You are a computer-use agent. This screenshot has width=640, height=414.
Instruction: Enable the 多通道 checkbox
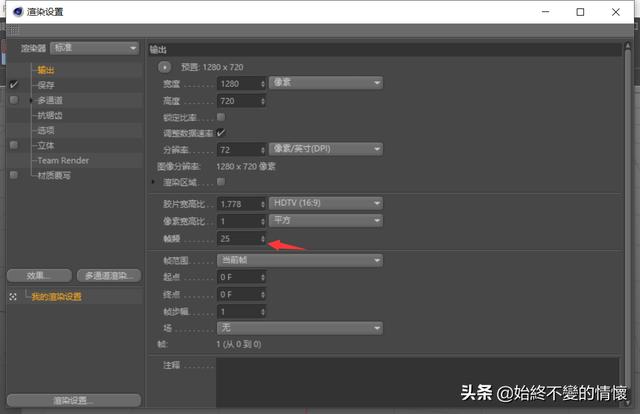pyautogui.click(x=14, y=100)
